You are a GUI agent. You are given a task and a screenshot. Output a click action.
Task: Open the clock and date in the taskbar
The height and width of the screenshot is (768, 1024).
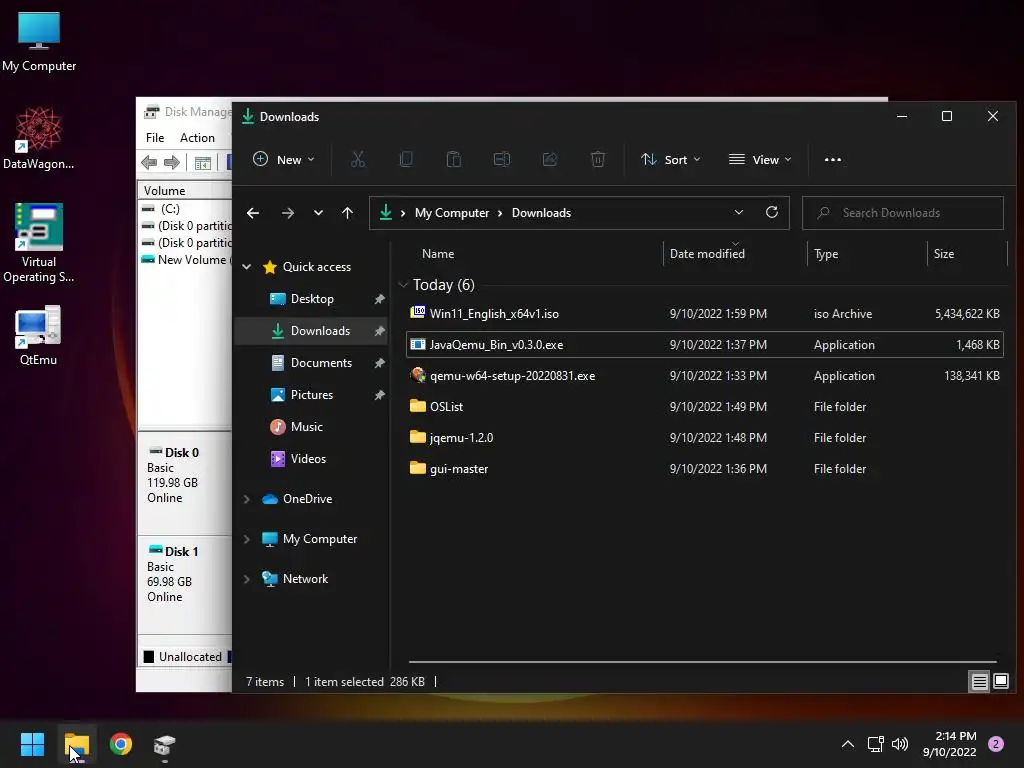click(950, 744)
